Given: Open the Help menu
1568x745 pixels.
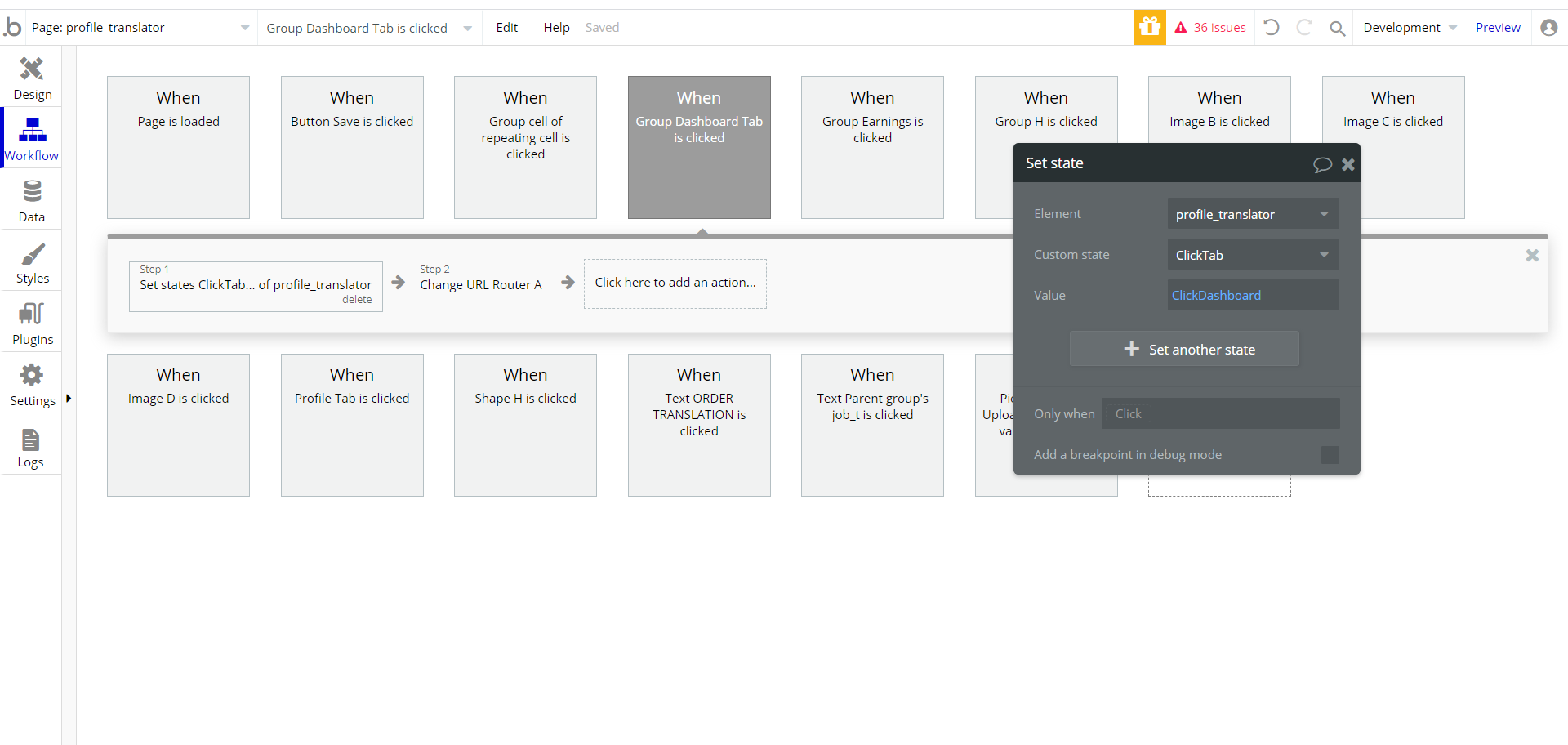Looking at the screenshot, I should pos(556,28).
